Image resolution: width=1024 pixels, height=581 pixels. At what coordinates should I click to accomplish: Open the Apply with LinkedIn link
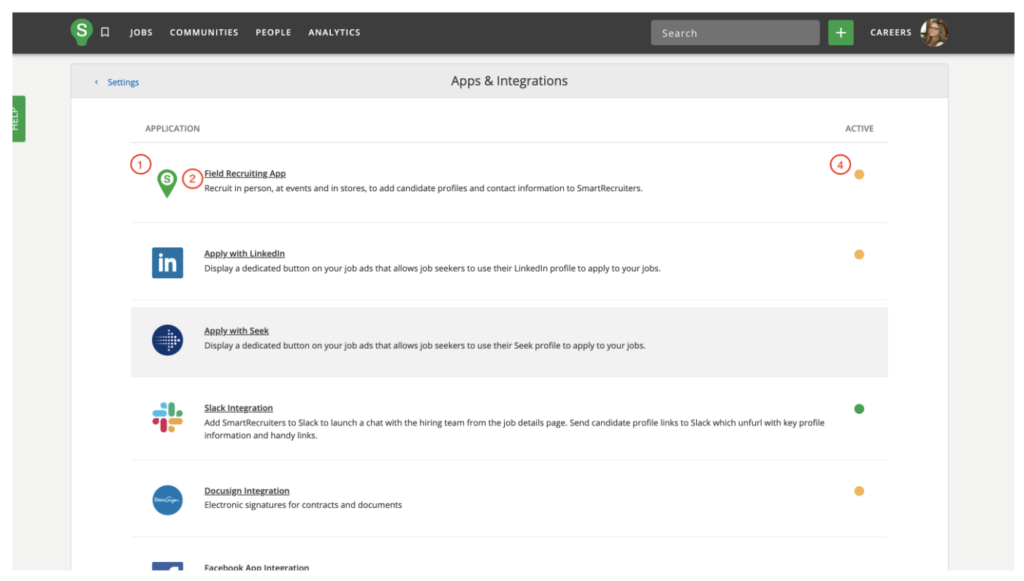244,253
